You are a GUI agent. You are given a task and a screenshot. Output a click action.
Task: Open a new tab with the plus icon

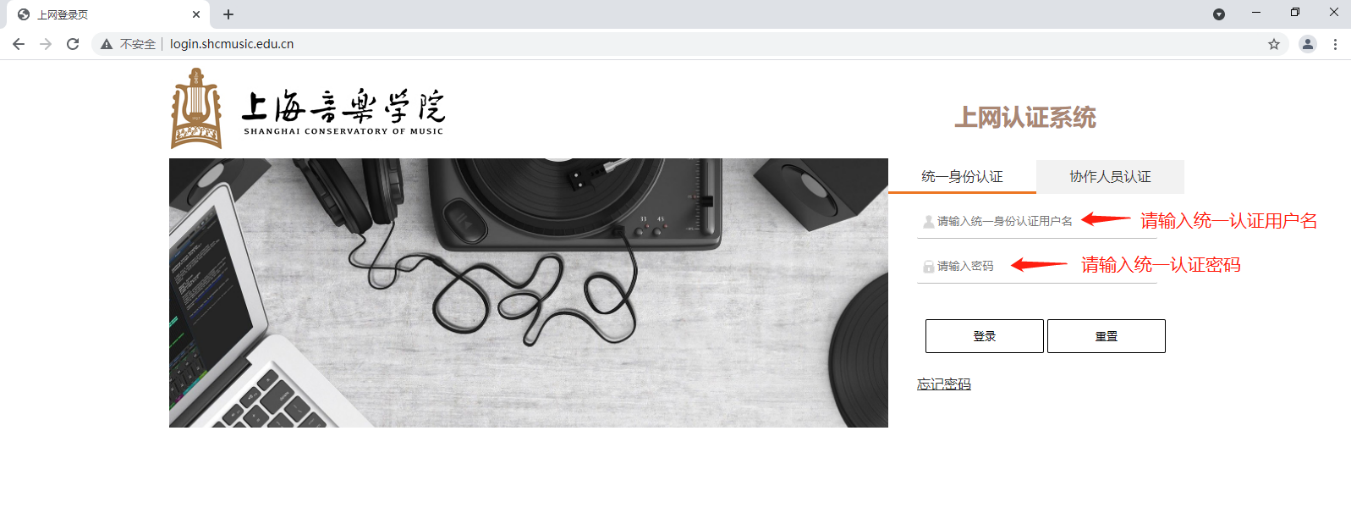(228, 14)
